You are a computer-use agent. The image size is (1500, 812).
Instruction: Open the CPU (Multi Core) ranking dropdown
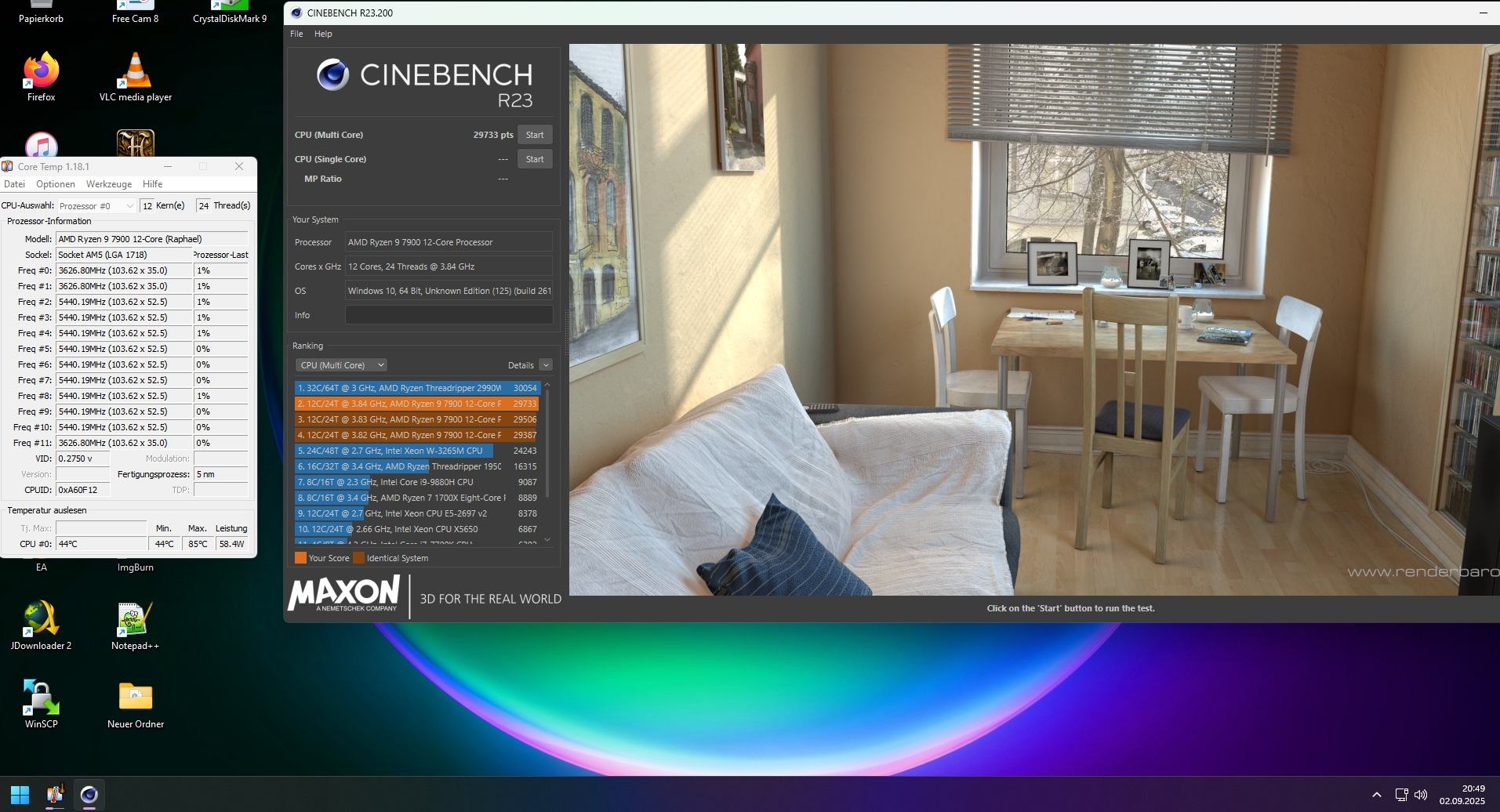tap(341, 365)
